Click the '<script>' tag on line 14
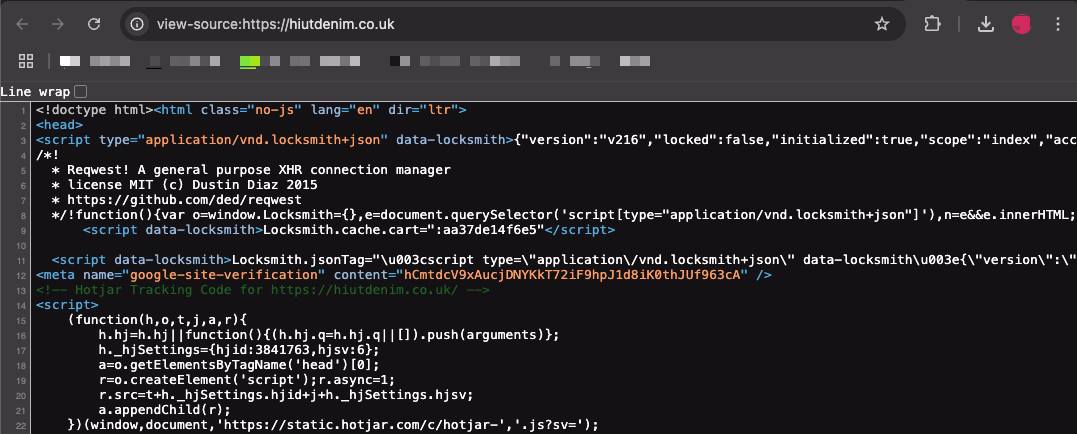Viewport: 1077px width, 434px height. pyautogui.click(x=67, y=305)
